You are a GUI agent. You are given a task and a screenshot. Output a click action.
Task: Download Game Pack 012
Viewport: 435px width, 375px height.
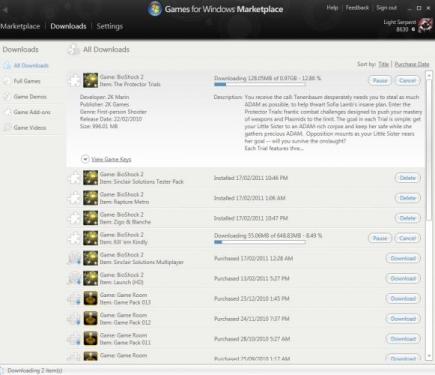coord(403,319)
